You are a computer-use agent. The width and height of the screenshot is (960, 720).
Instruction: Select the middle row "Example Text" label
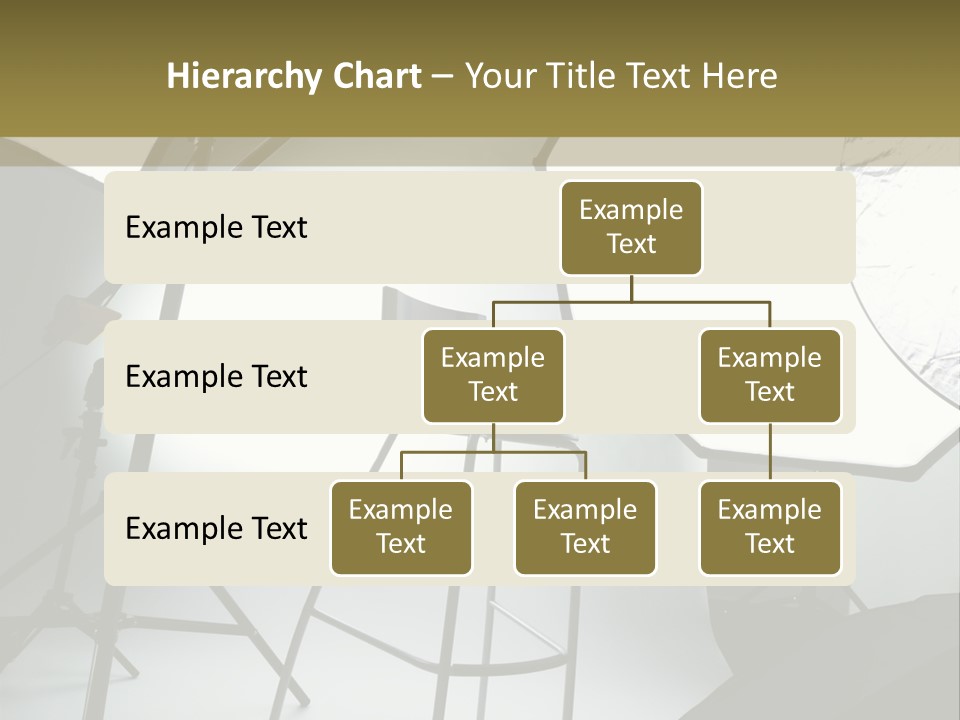coord(216,377)
